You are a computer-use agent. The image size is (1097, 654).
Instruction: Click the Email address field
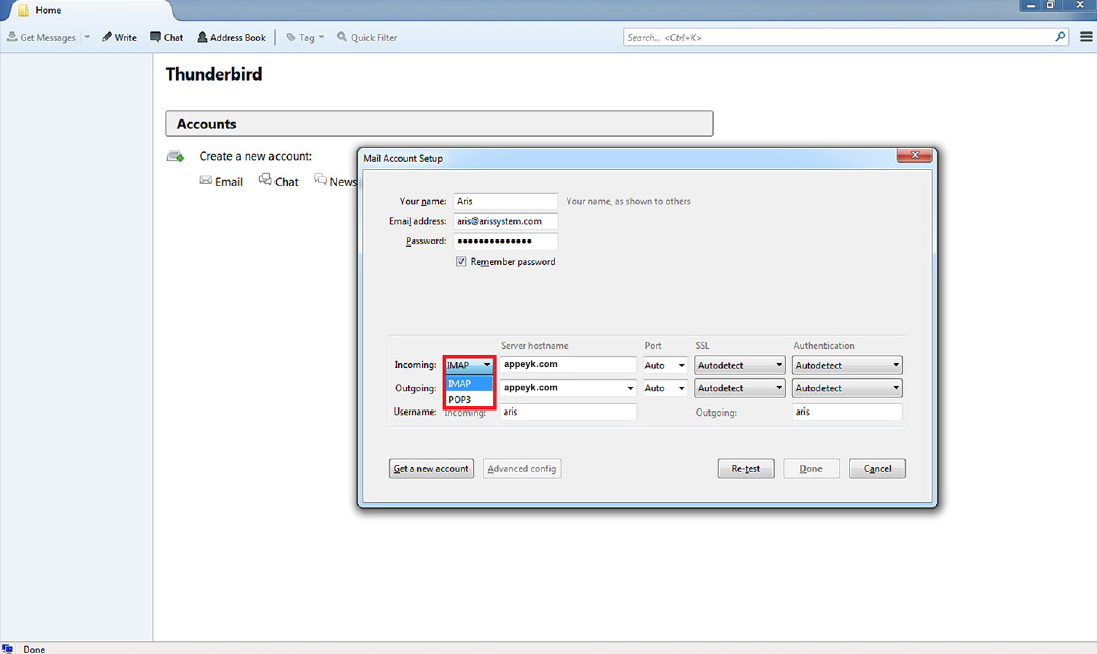(x=505, y=221)
